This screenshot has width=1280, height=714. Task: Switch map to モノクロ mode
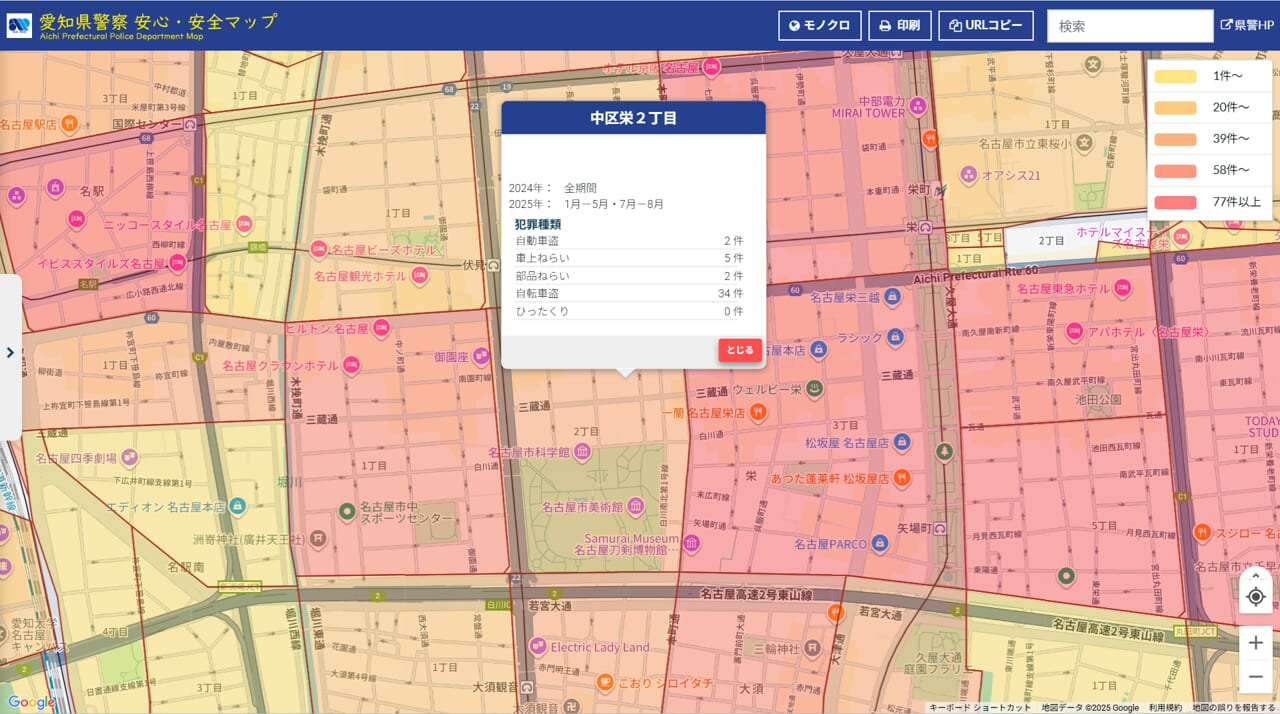coord(819,26)
